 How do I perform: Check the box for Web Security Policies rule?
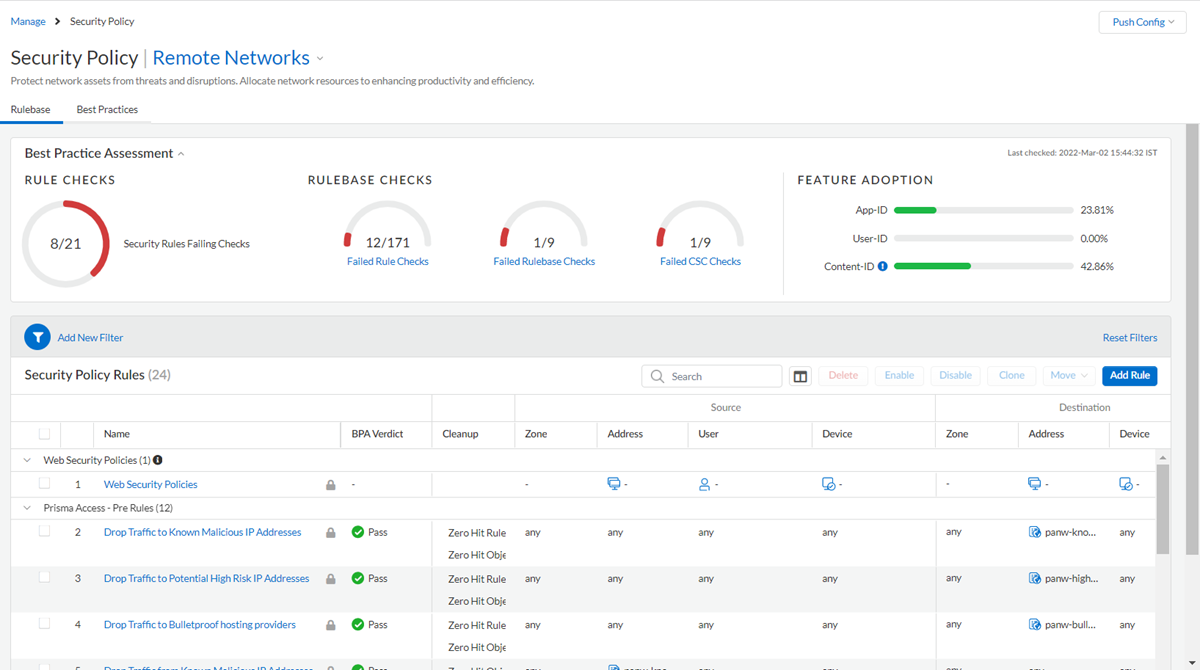coord(44,484)
